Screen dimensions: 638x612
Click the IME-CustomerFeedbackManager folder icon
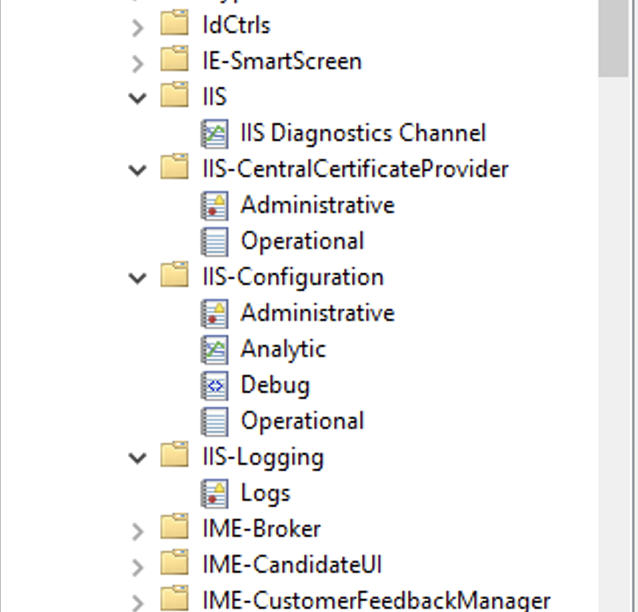(x=175, y=598)
